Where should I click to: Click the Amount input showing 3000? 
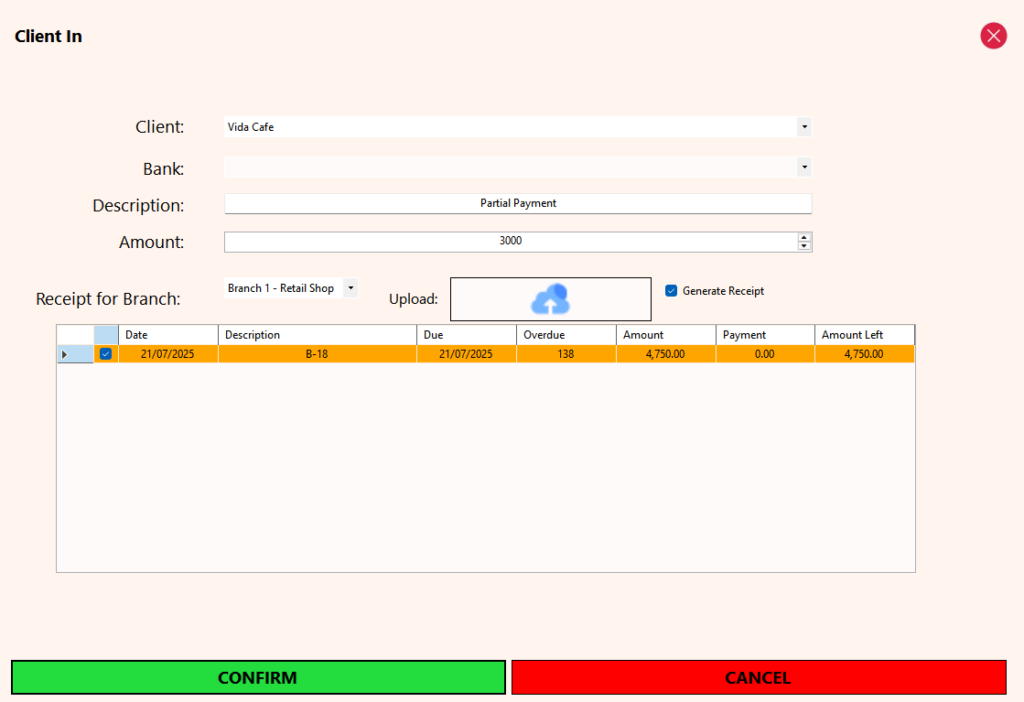point(510,240)
